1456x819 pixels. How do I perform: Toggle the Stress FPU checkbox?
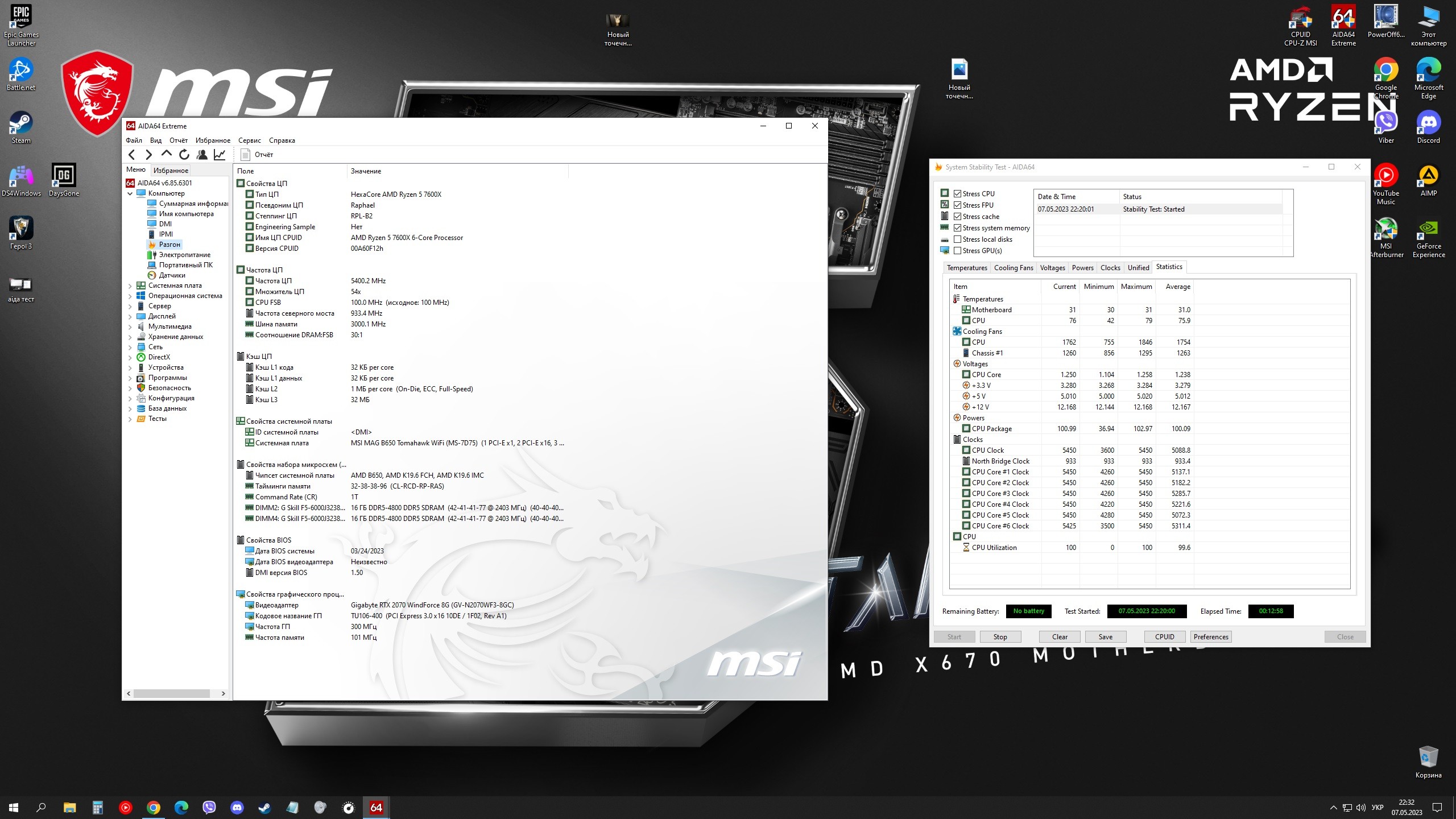click(958, 205)
